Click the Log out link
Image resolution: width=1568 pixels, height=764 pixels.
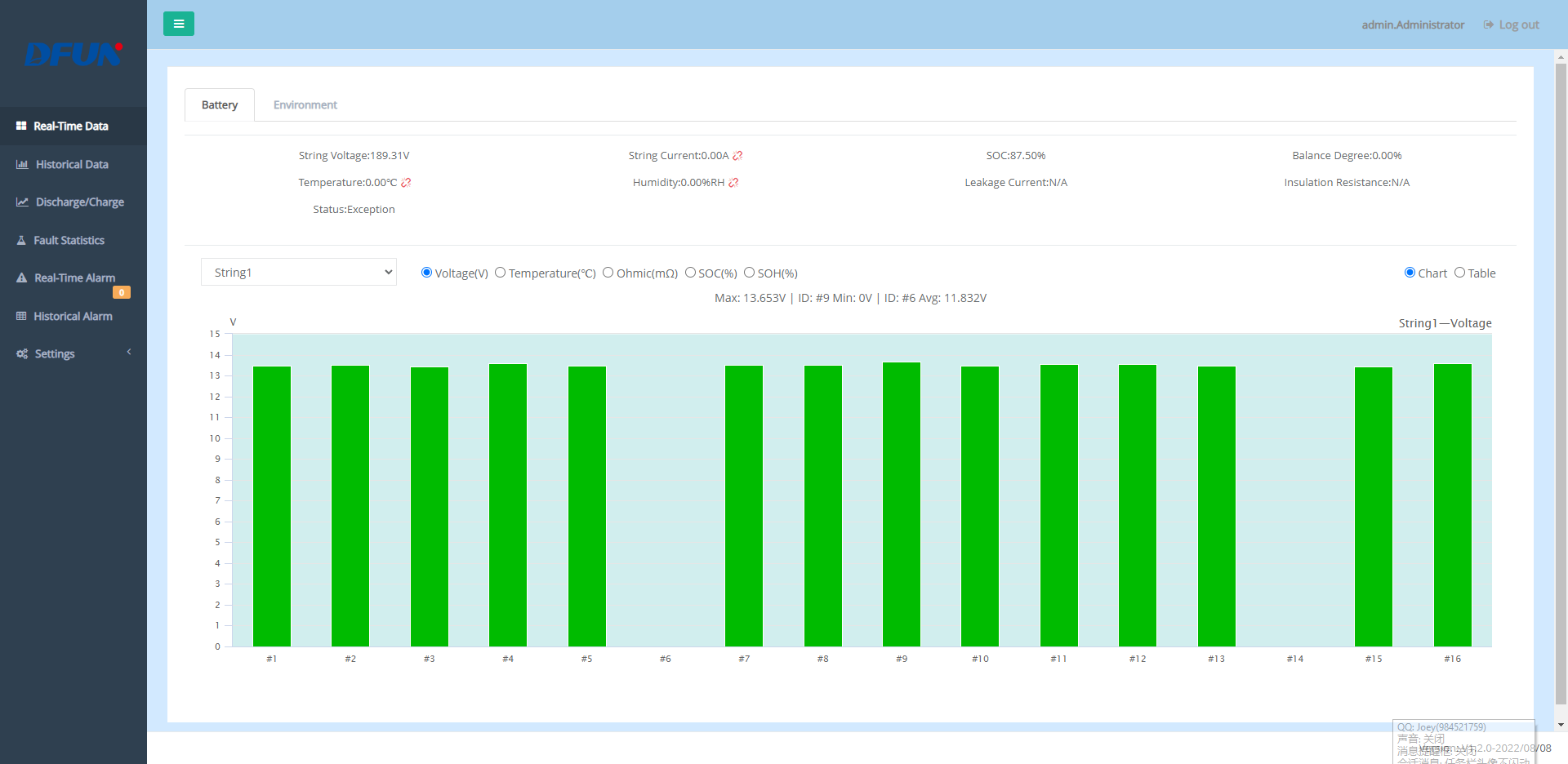(1512, 25)
